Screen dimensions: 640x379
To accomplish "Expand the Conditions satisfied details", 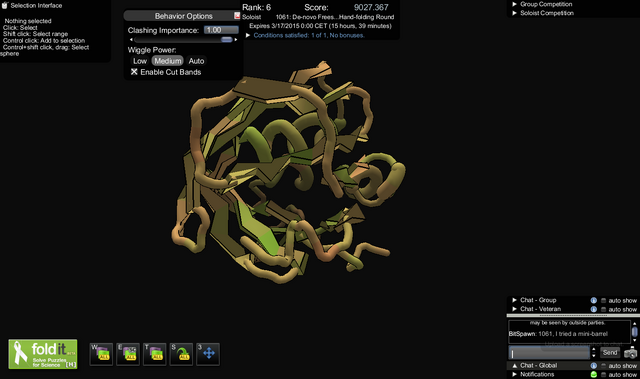I will pyautogui.click(x=248, y=35).
